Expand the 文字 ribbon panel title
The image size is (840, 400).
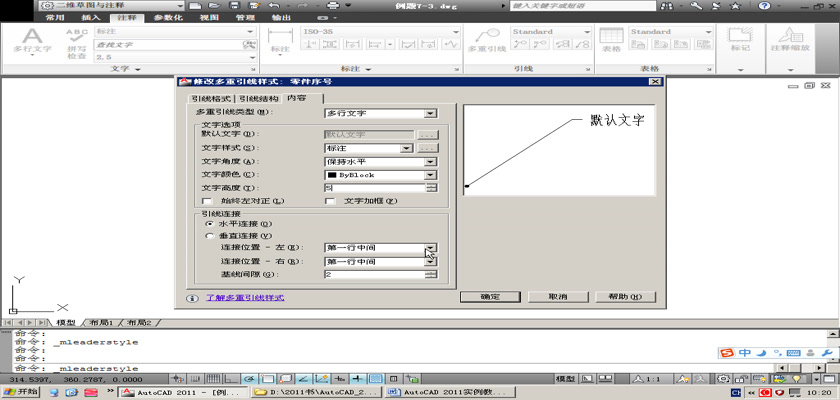coord(125,69)
